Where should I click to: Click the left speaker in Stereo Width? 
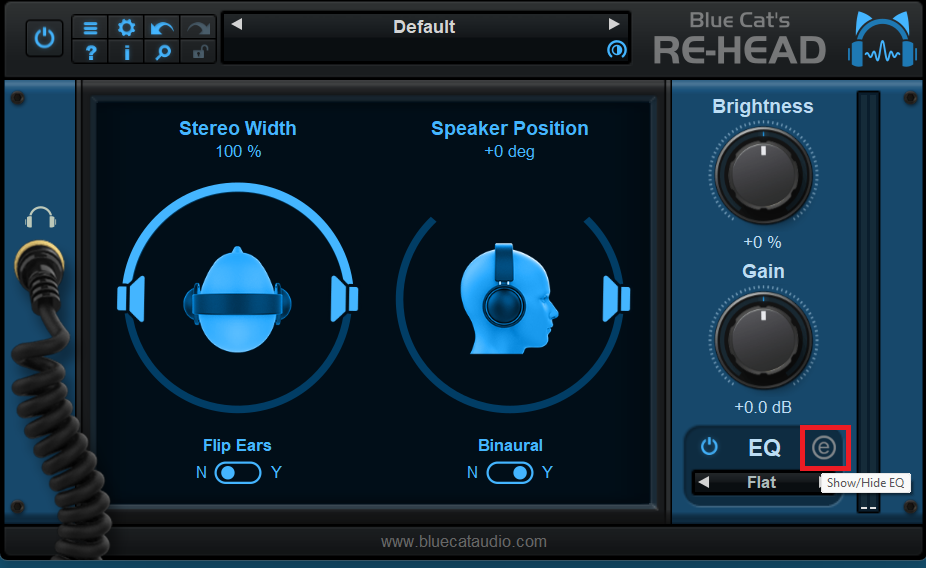(131, 299)
